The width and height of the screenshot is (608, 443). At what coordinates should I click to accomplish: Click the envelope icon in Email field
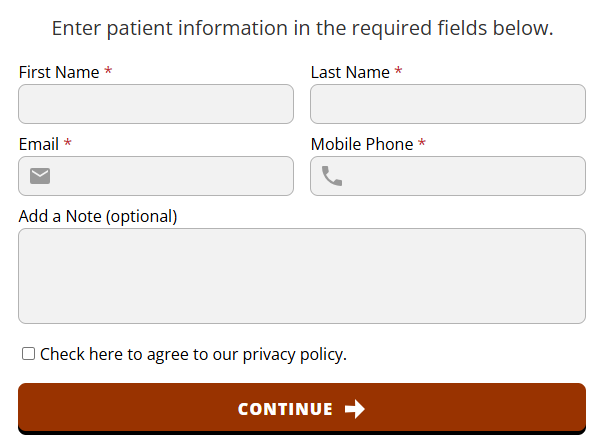[x=40, y=176]
